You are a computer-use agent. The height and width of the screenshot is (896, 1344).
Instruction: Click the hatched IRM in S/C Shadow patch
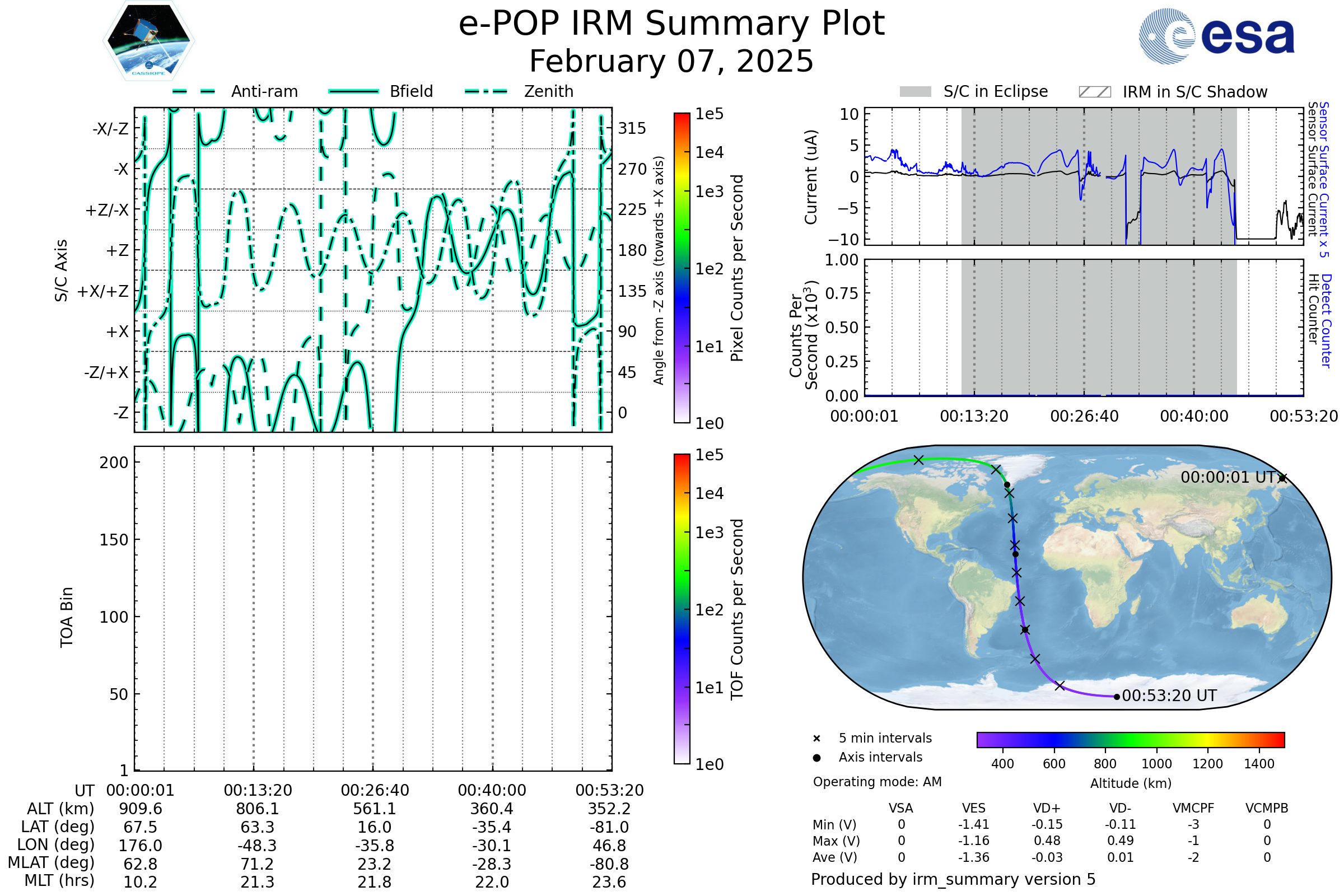[1094, 92]
